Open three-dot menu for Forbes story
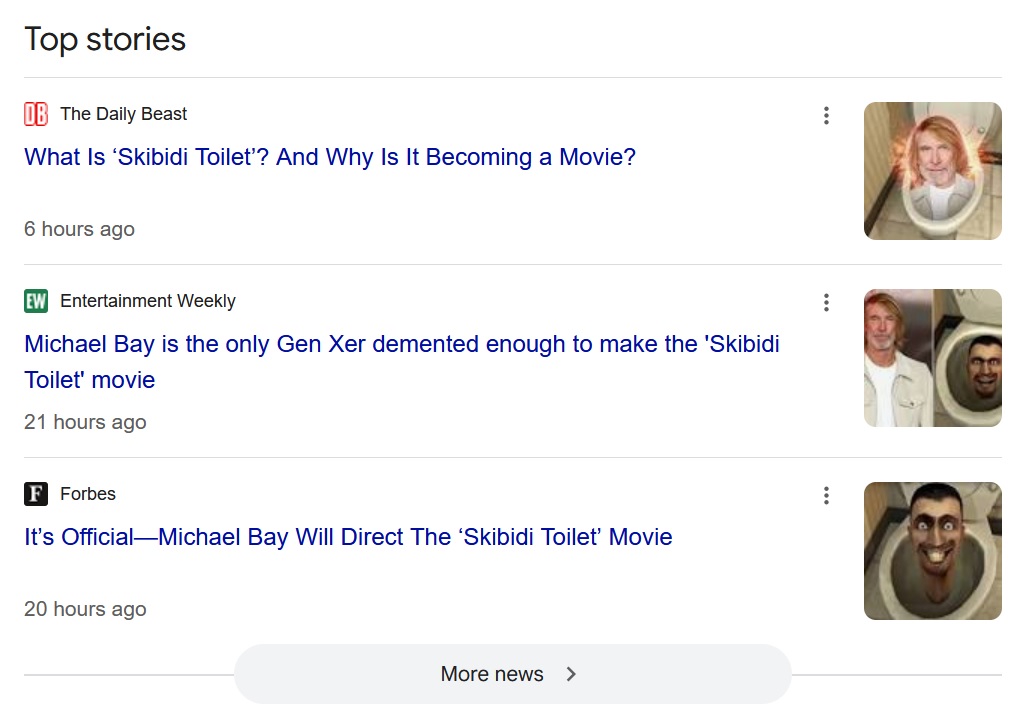Image resolution: width=1036 pixels, height=717 pixels. [x=826, y=495]
